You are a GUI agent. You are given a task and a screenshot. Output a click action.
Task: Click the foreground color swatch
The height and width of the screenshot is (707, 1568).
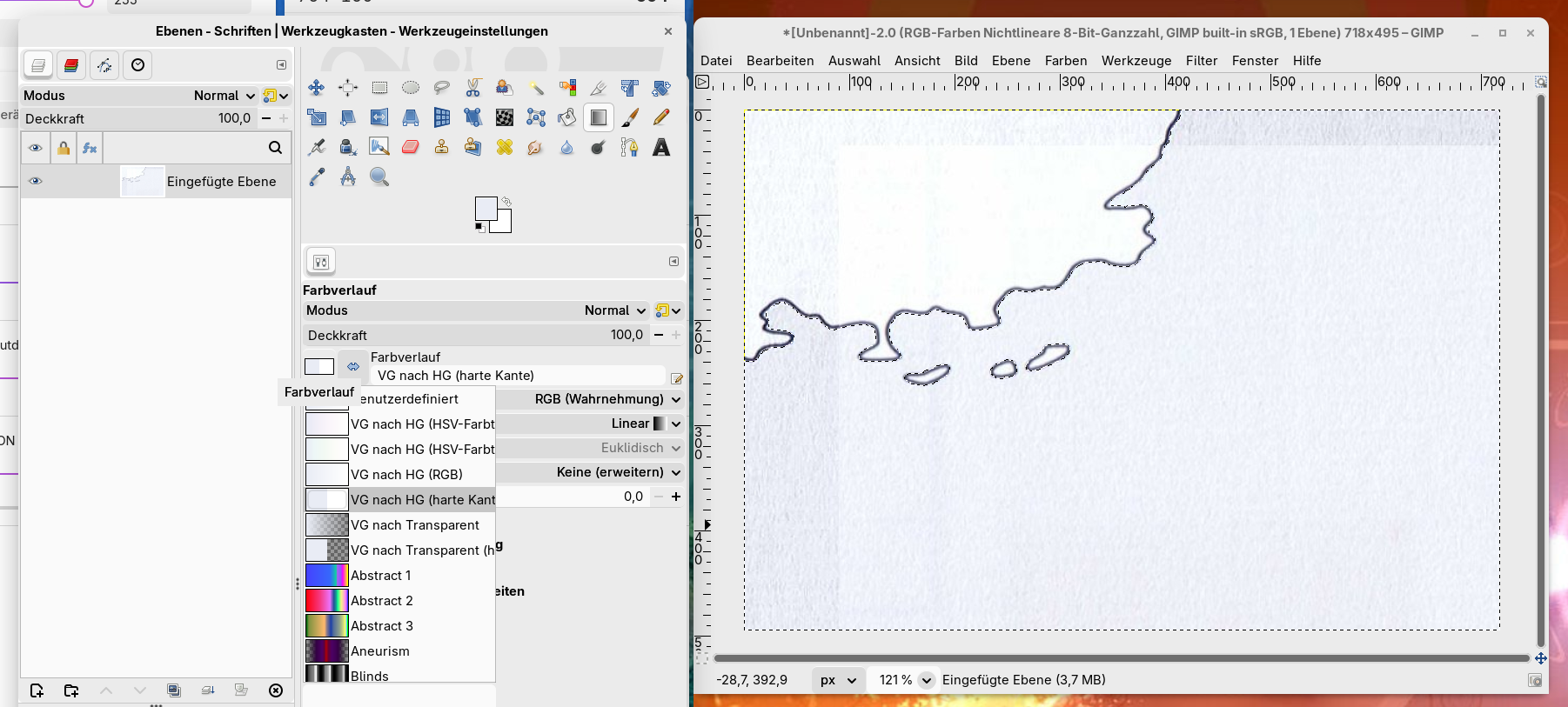pyautogui.click(x=486, y=208)
